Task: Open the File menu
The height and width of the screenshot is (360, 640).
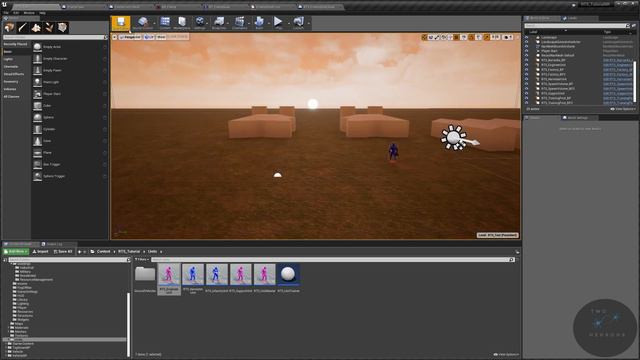Action: click(6, 13)
